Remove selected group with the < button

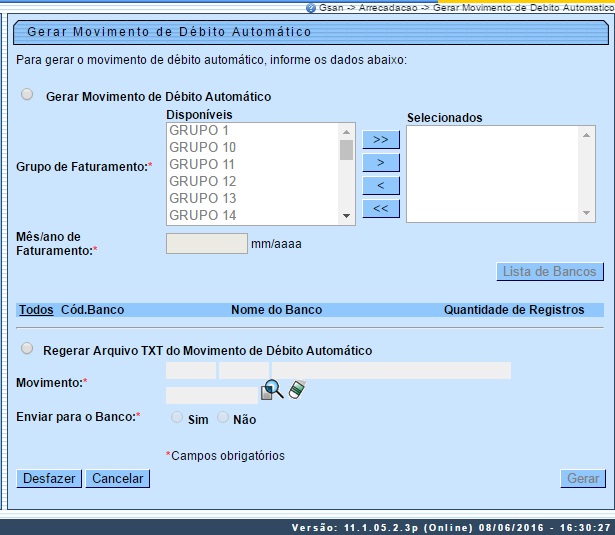click(380, 185)
